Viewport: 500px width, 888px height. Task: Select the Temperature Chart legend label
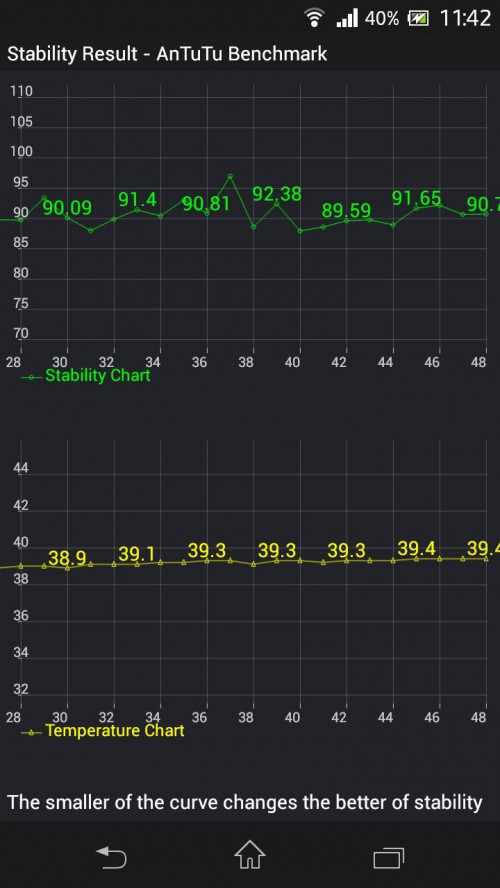115,731
